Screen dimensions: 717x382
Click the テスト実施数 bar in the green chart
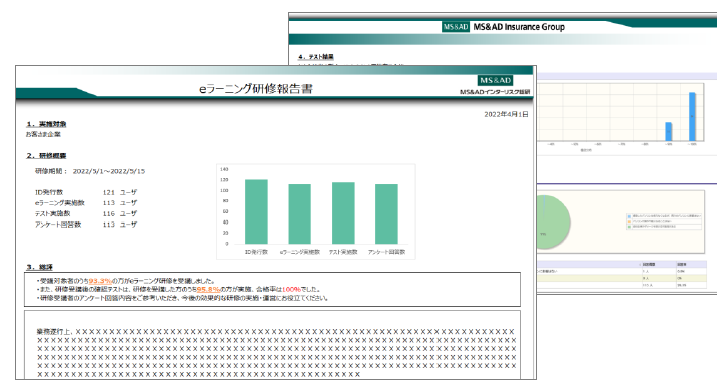tap(343, 213)
